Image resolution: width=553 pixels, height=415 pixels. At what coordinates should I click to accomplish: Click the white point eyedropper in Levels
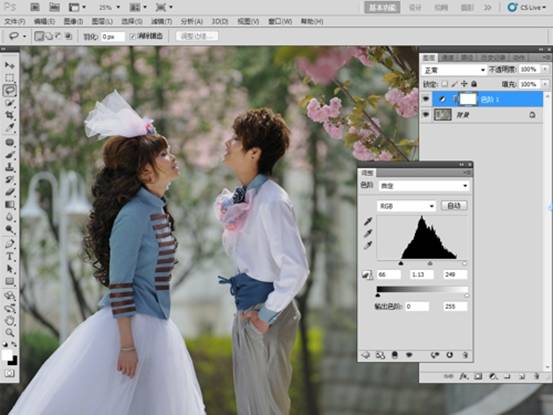coord(368,245)
